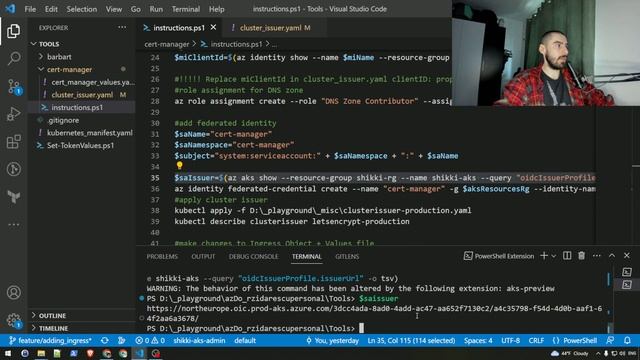
Task: Expand the TIMELINE section
Action: 53,328
